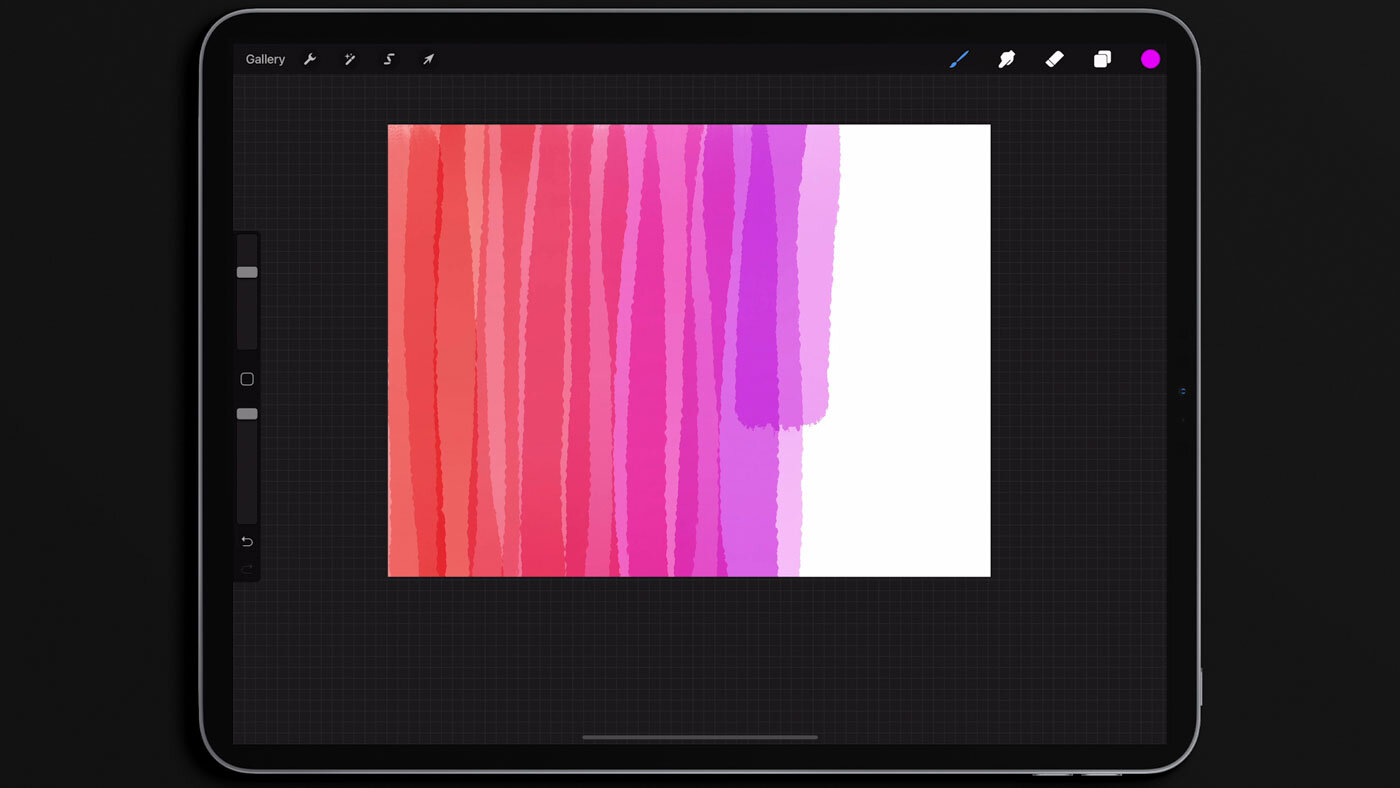Open the Layers panel

pos(1102,59)
